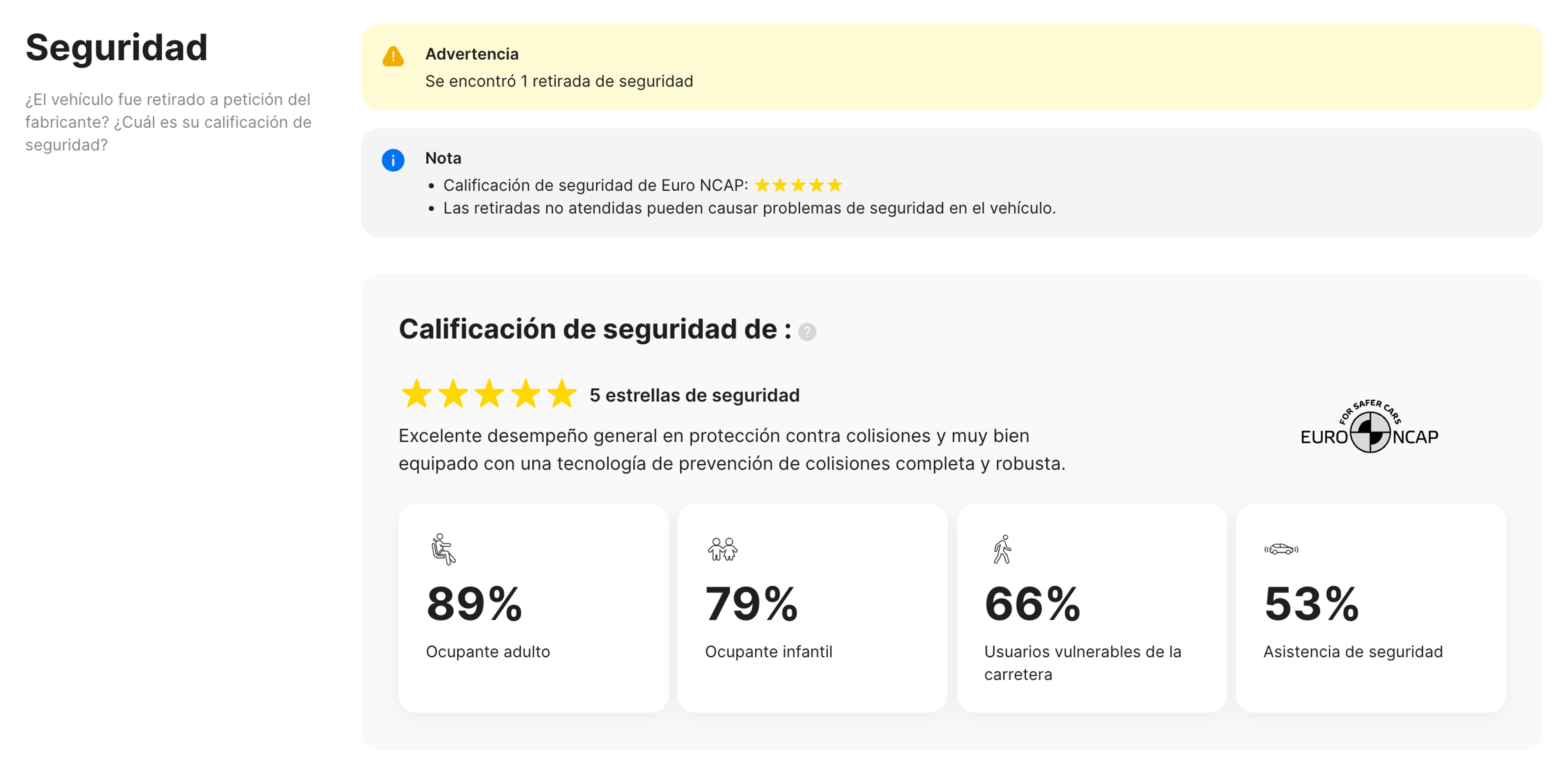Click the 89% adult occupant score
This screenshot has width=1568, height=770.
474,603
